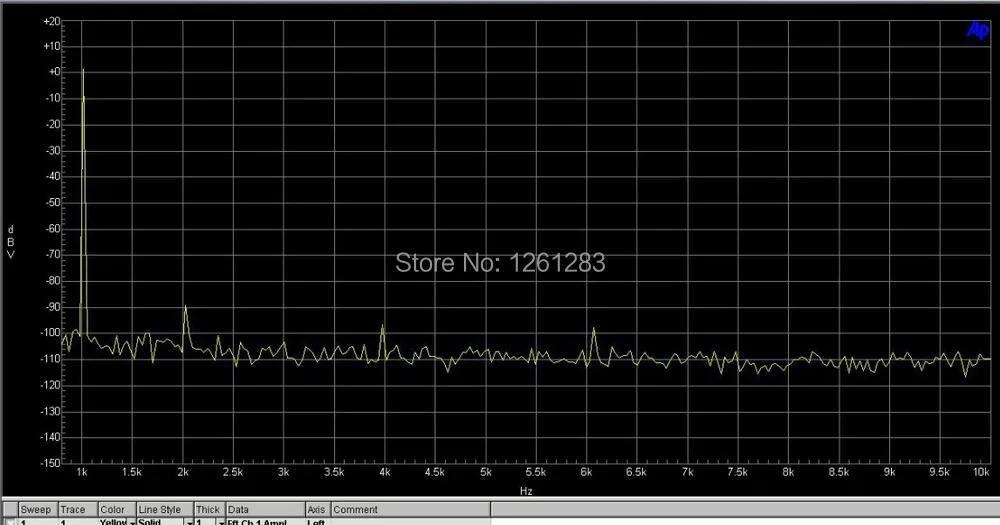Click the Comment column header

(411, 509)
